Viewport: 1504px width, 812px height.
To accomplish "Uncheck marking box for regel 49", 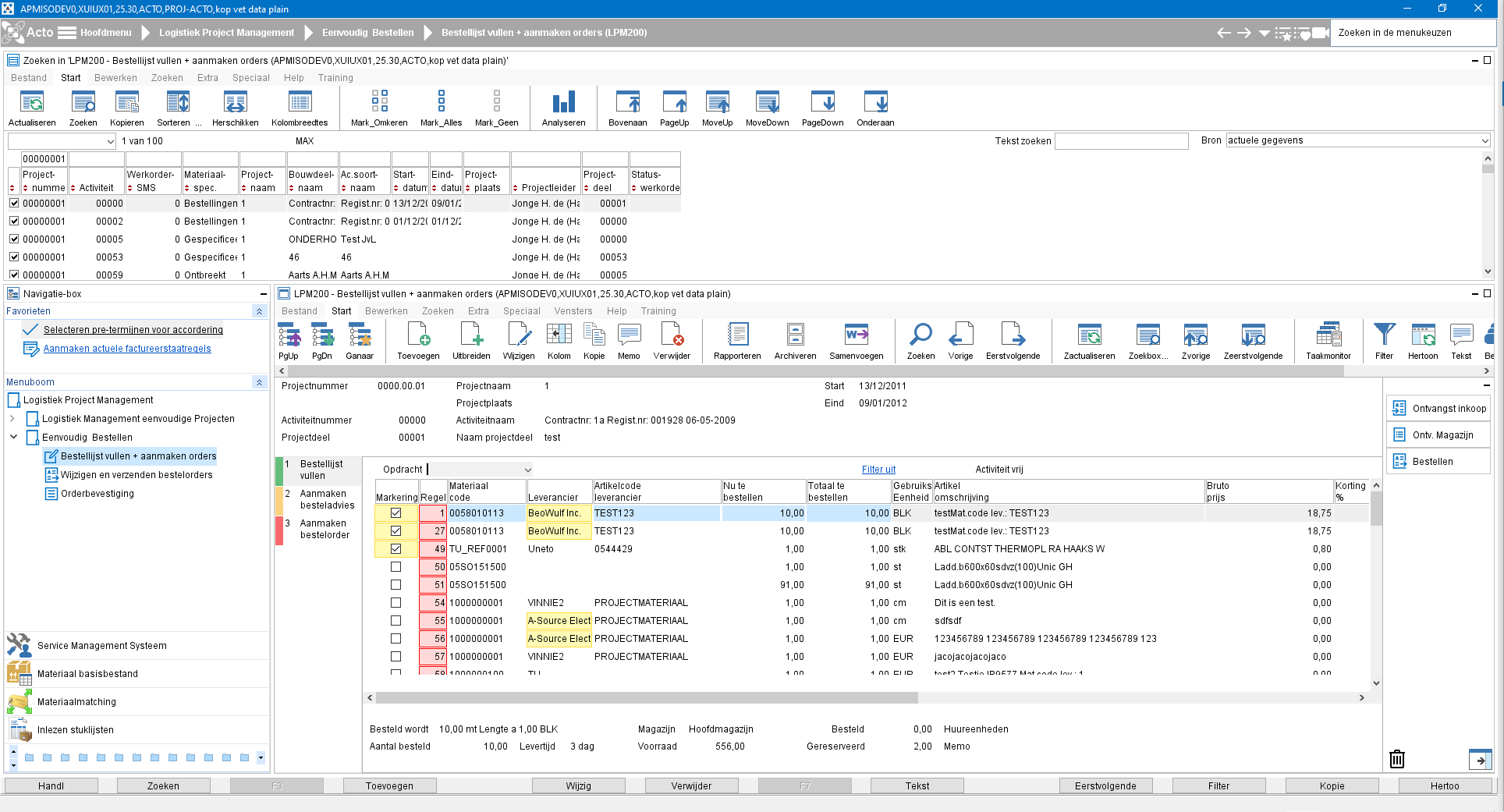I will 396,549.
